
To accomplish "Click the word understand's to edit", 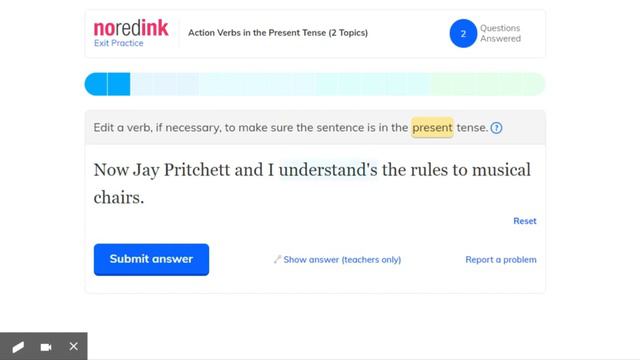I will point(328,170).
